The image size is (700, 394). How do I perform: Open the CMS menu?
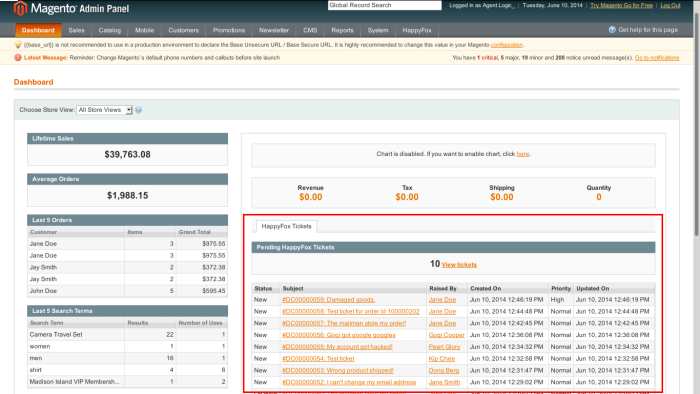click(310, 30)
